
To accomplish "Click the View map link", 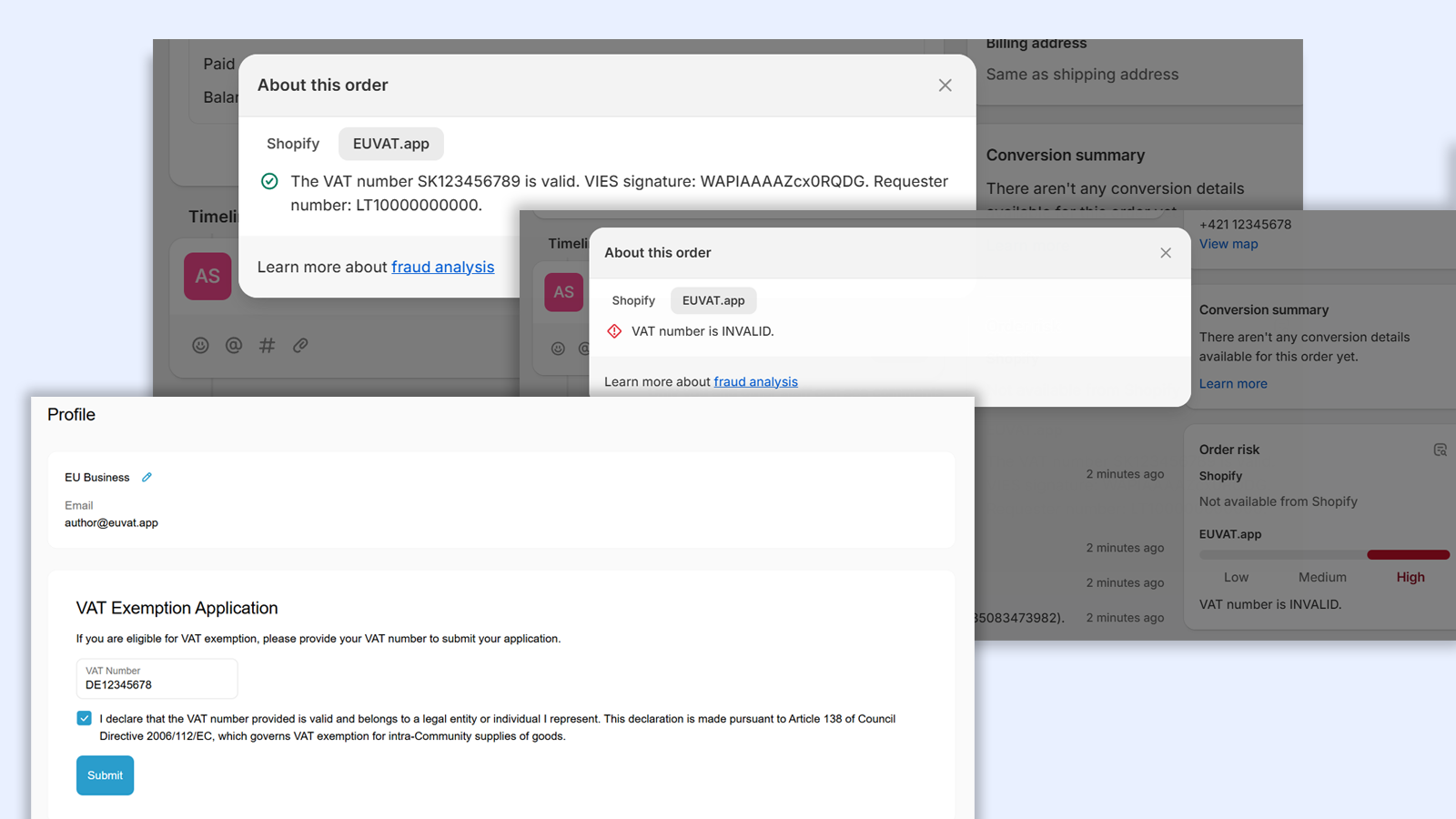I will pyautogui.click(x=1228, y=244).
